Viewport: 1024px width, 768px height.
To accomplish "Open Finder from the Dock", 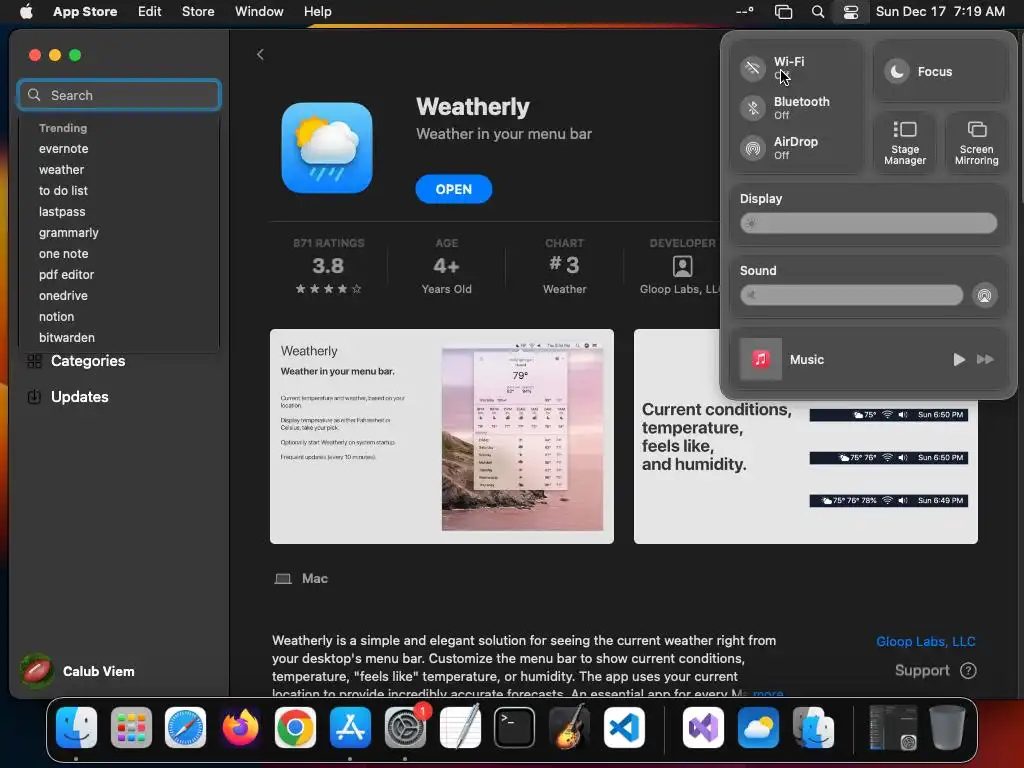I will tap(76, 728).
